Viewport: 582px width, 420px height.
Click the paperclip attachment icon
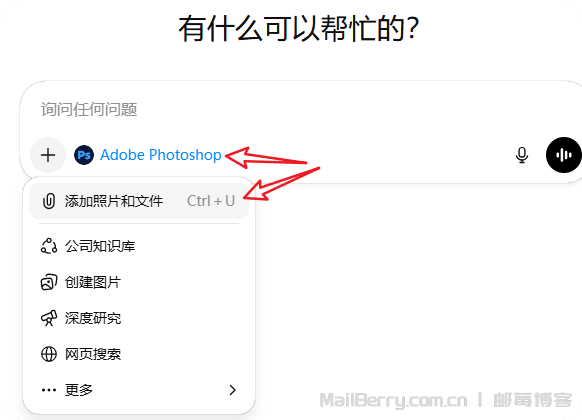[49, 201]
